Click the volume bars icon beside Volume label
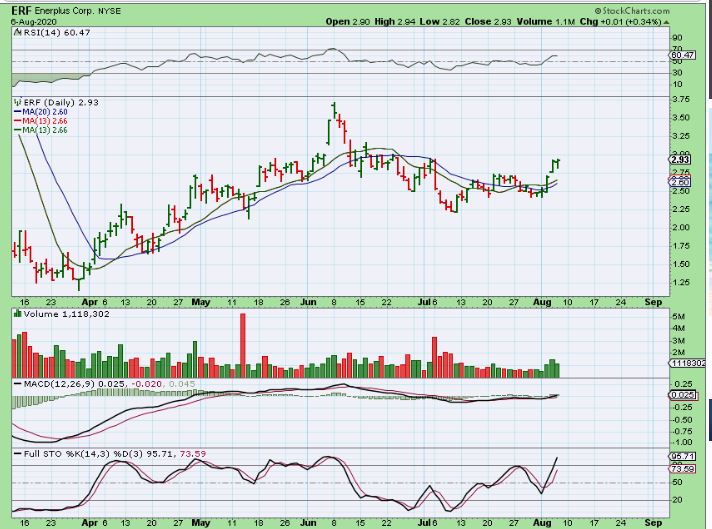712x529 pixels. 18,314
